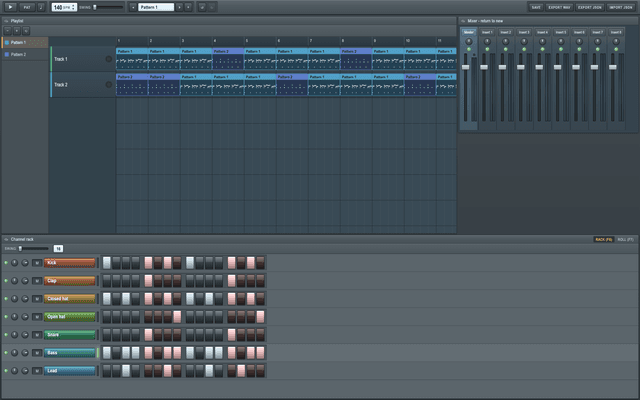Select the Master mixer strip label
This screenshot has height=400, width=640.
469,32
